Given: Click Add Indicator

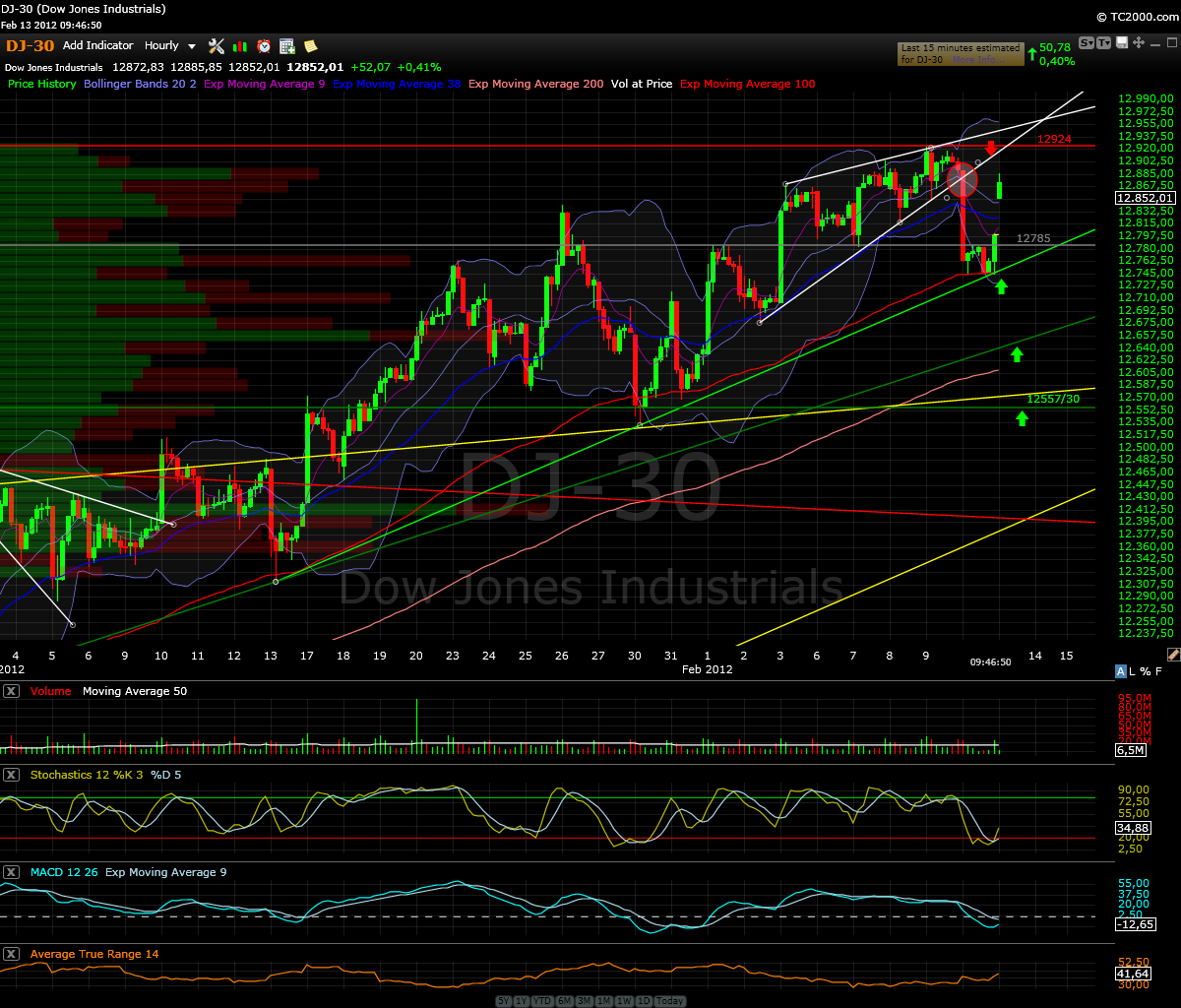Looking at the screenshot, I should [97, 45].
